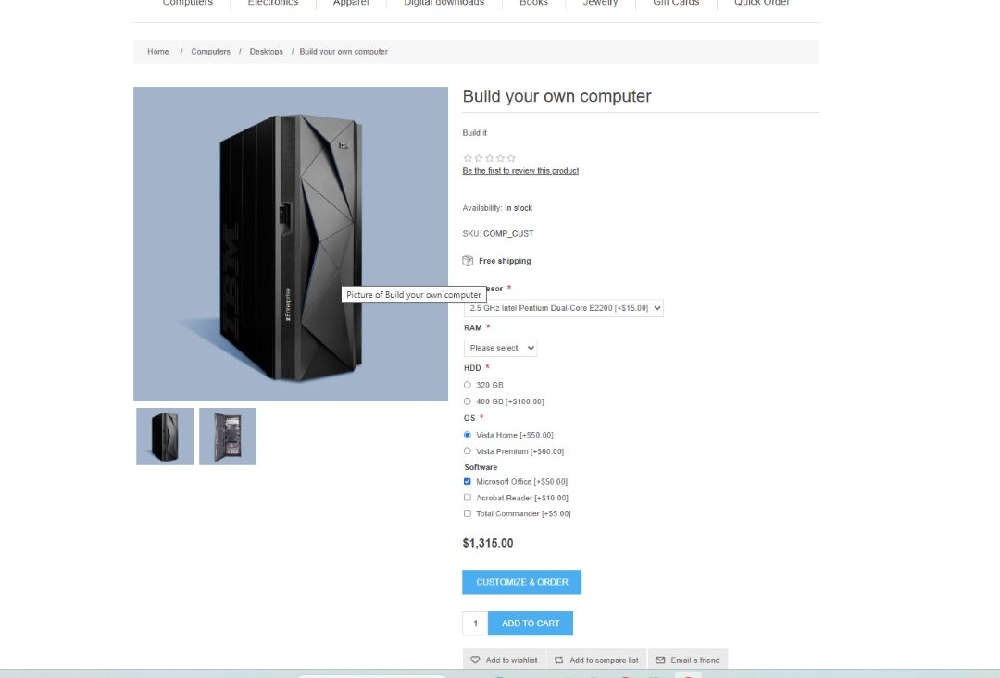
Task: Enable the Total Commander software checkbox
Action: click(467, 513)
